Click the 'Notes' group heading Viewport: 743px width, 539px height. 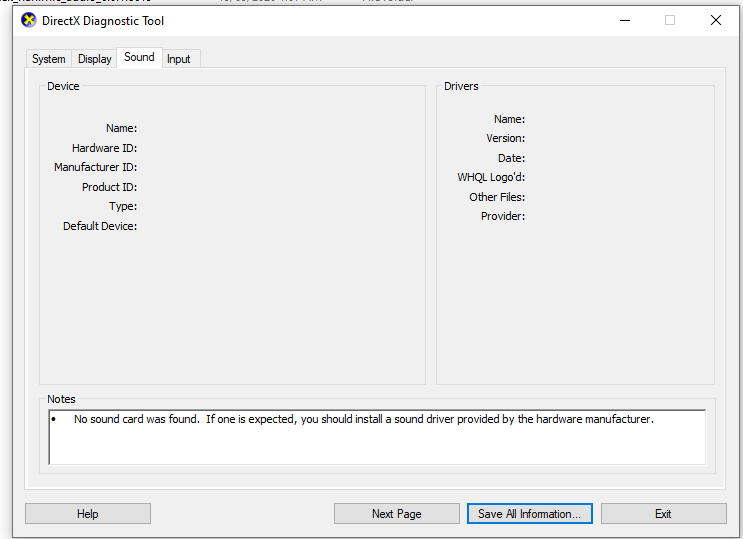[x=61, y=399]
